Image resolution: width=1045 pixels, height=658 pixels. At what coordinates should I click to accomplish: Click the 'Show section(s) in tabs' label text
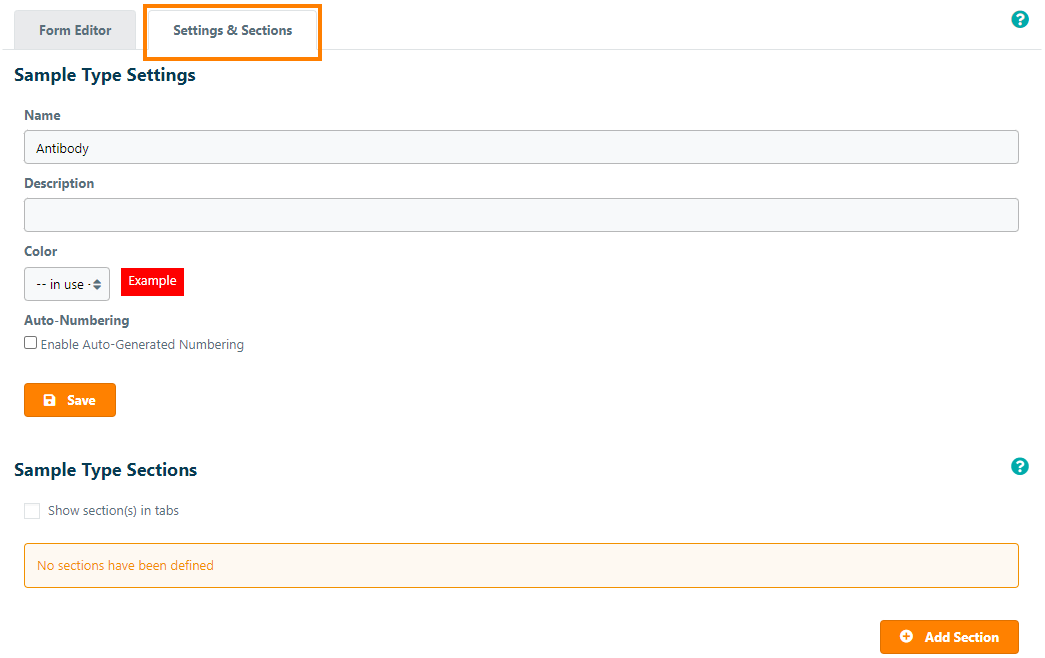coord(113,511)
